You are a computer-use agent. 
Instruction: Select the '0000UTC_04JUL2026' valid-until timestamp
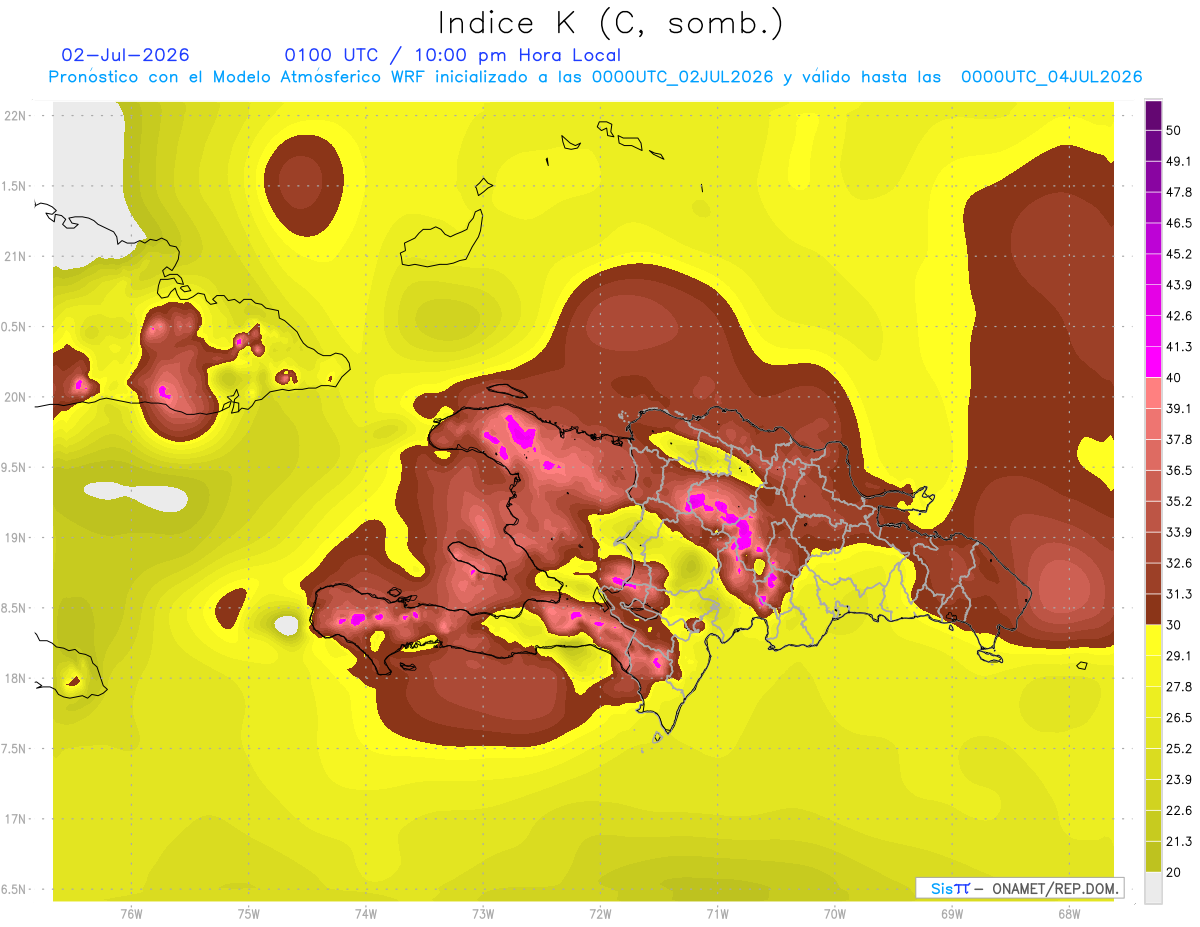point(1052,77)
